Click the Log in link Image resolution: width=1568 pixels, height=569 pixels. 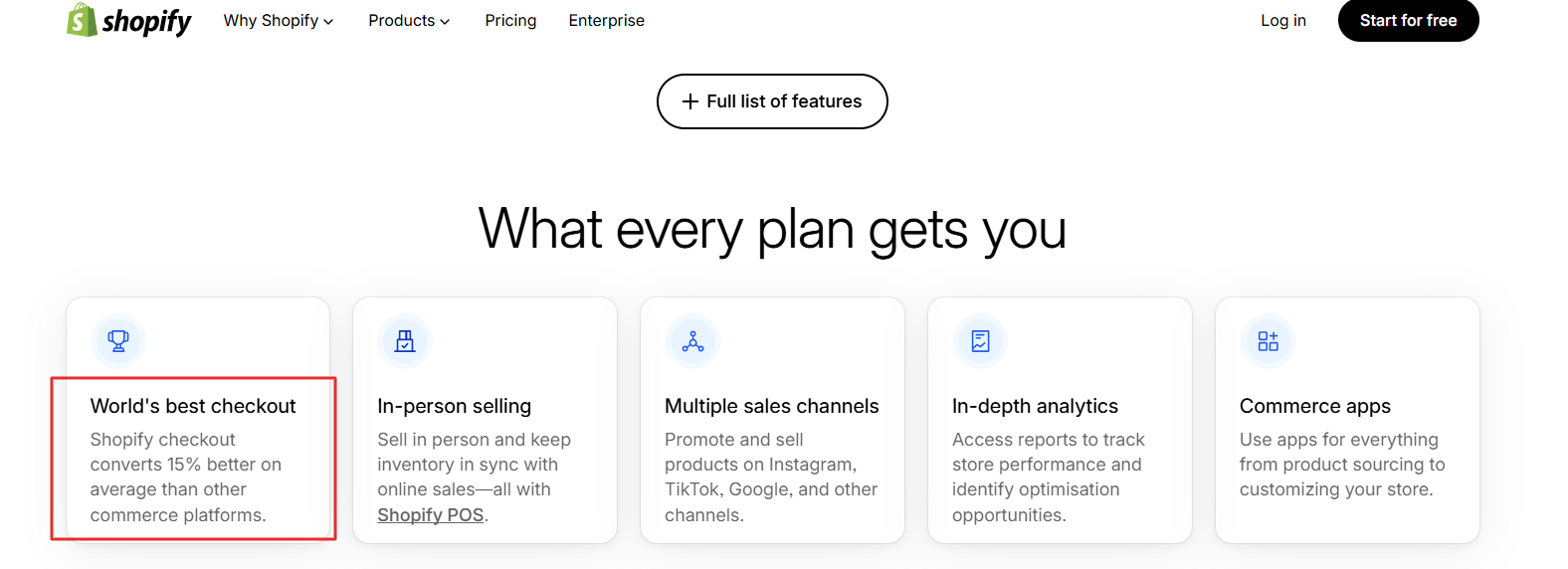pyautogui.click(x=1283, y=20)
